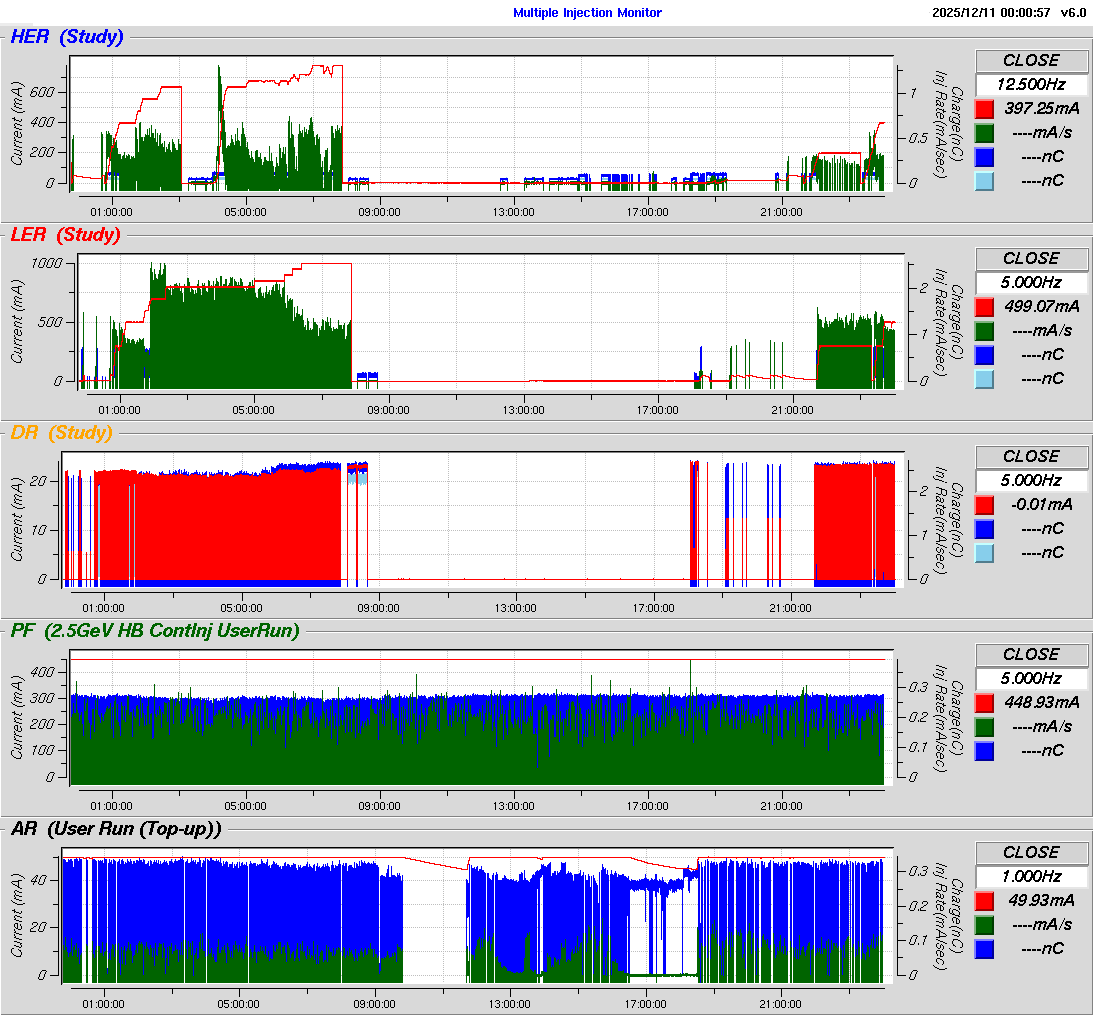Toggle light blue nC swatch in DR legend
This screenshot has height=1015, width=1093.
click(985, 552)
